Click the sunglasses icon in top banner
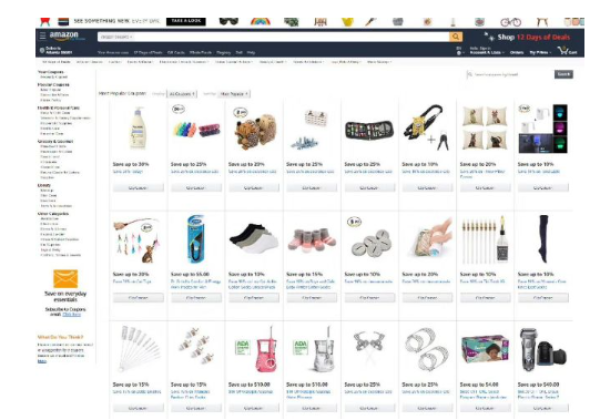600x420 pixels. pos(229,21)
